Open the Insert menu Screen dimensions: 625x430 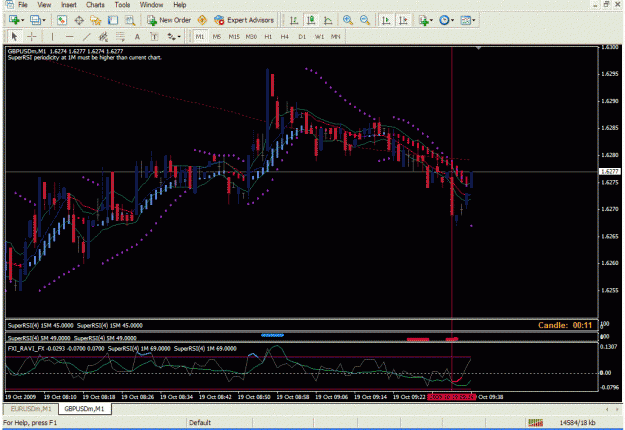(x=69, y=5)
